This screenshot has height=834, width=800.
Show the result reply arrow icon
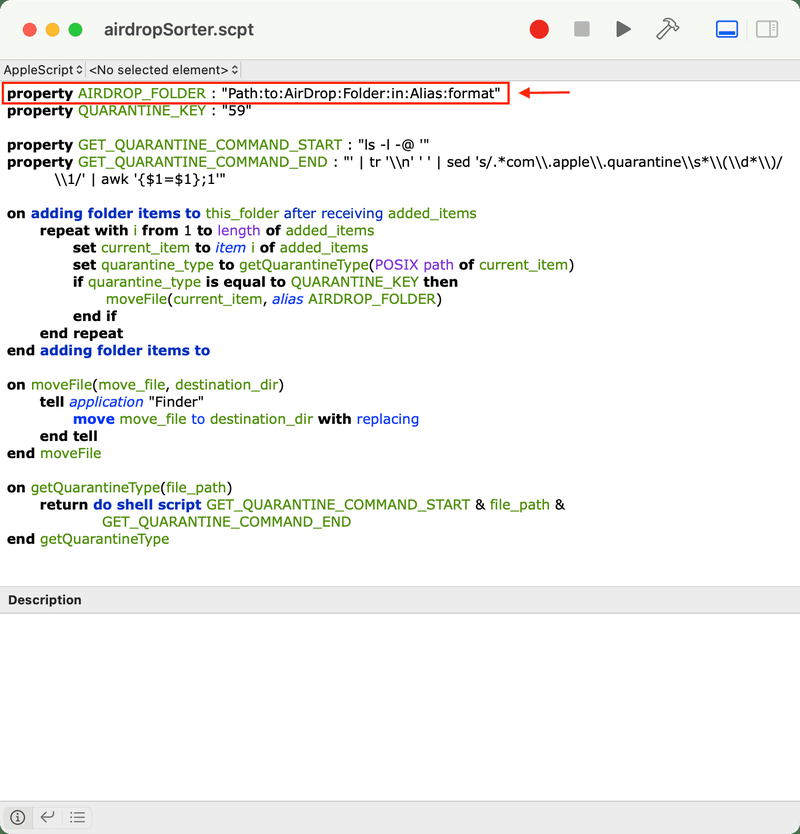pos(47,817)
